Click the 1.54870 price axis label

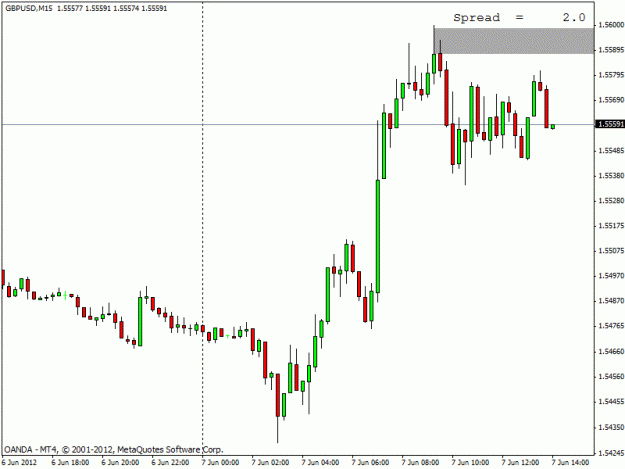coord(611,301)
